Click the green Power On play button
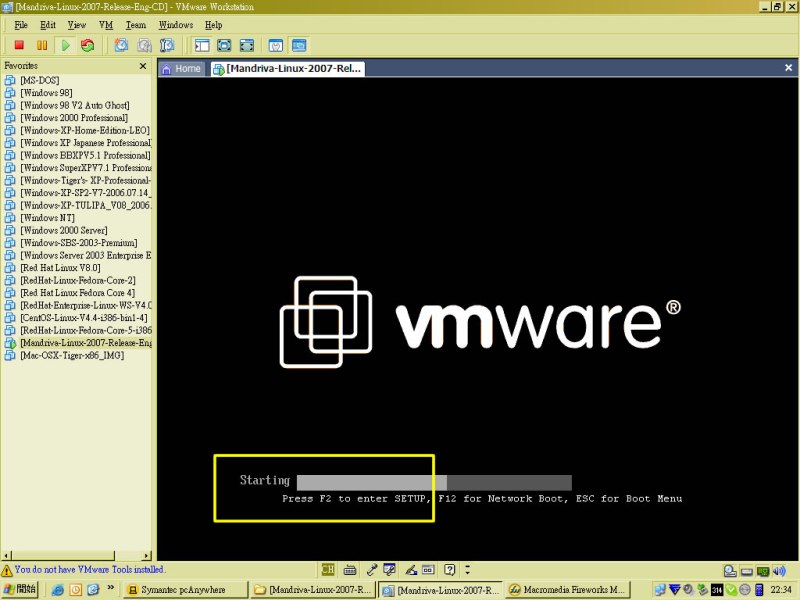800x600 pixels. [65, 45]
